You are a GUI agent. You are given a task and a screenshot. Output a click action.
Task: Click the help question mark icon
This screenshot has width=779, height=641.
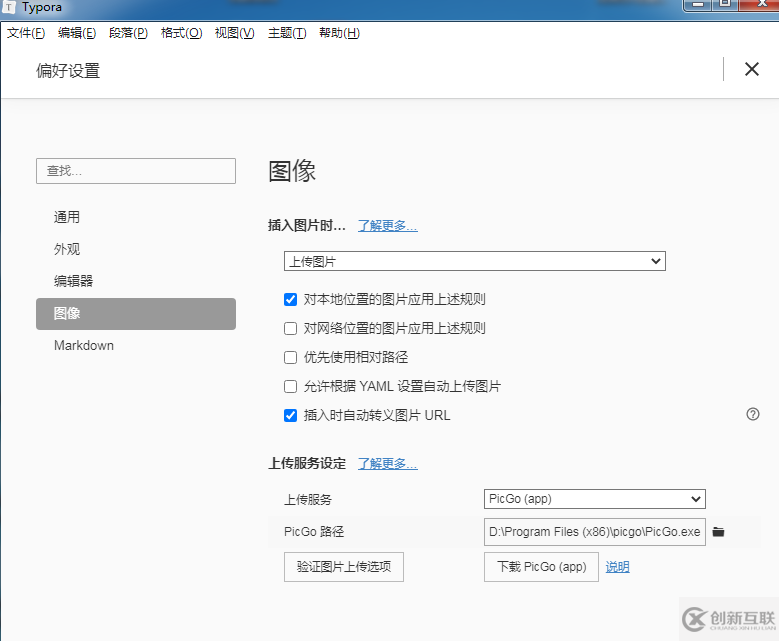753,414
